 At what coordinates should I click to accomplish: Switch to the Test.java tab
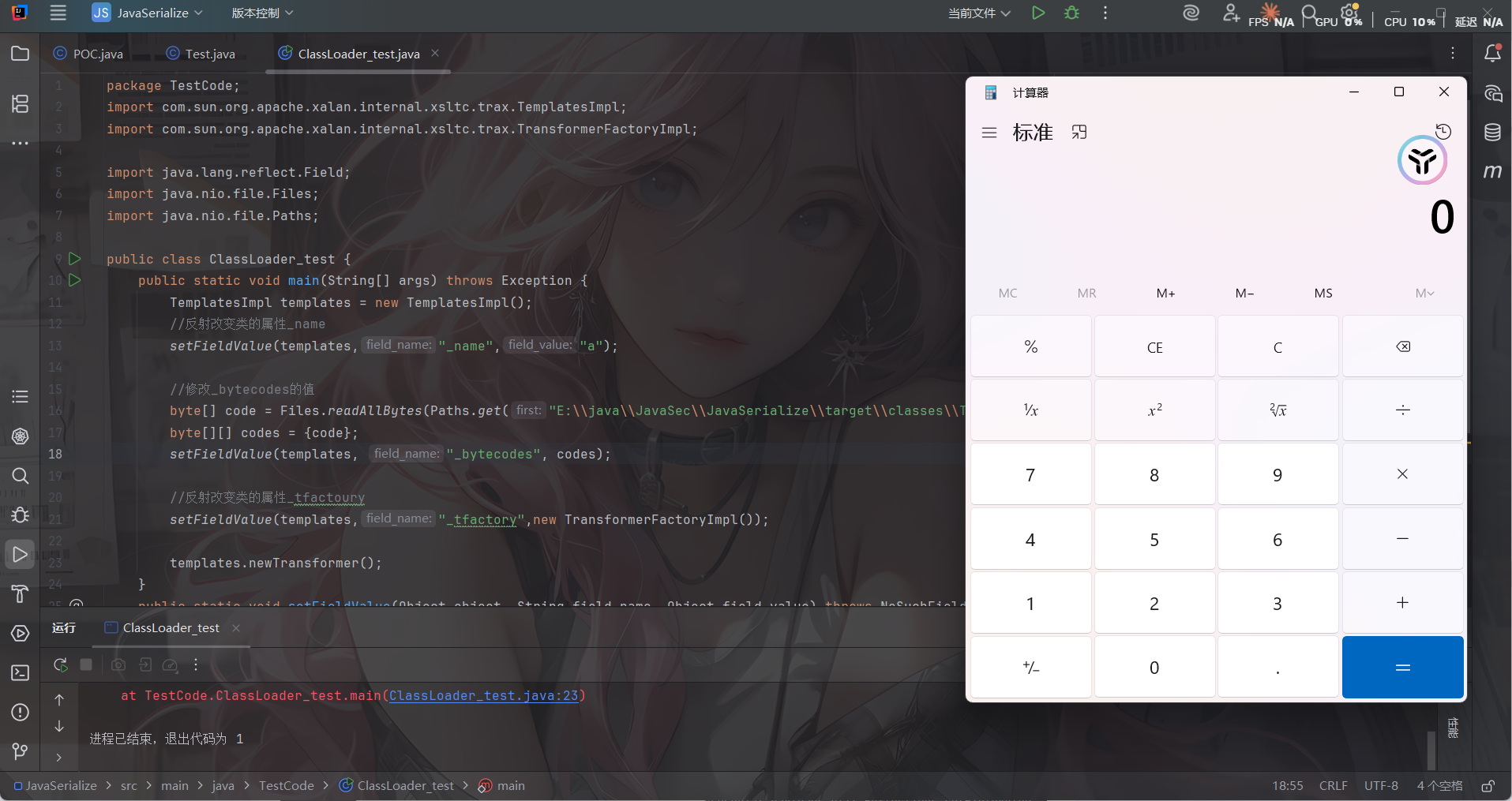(201, 54)
